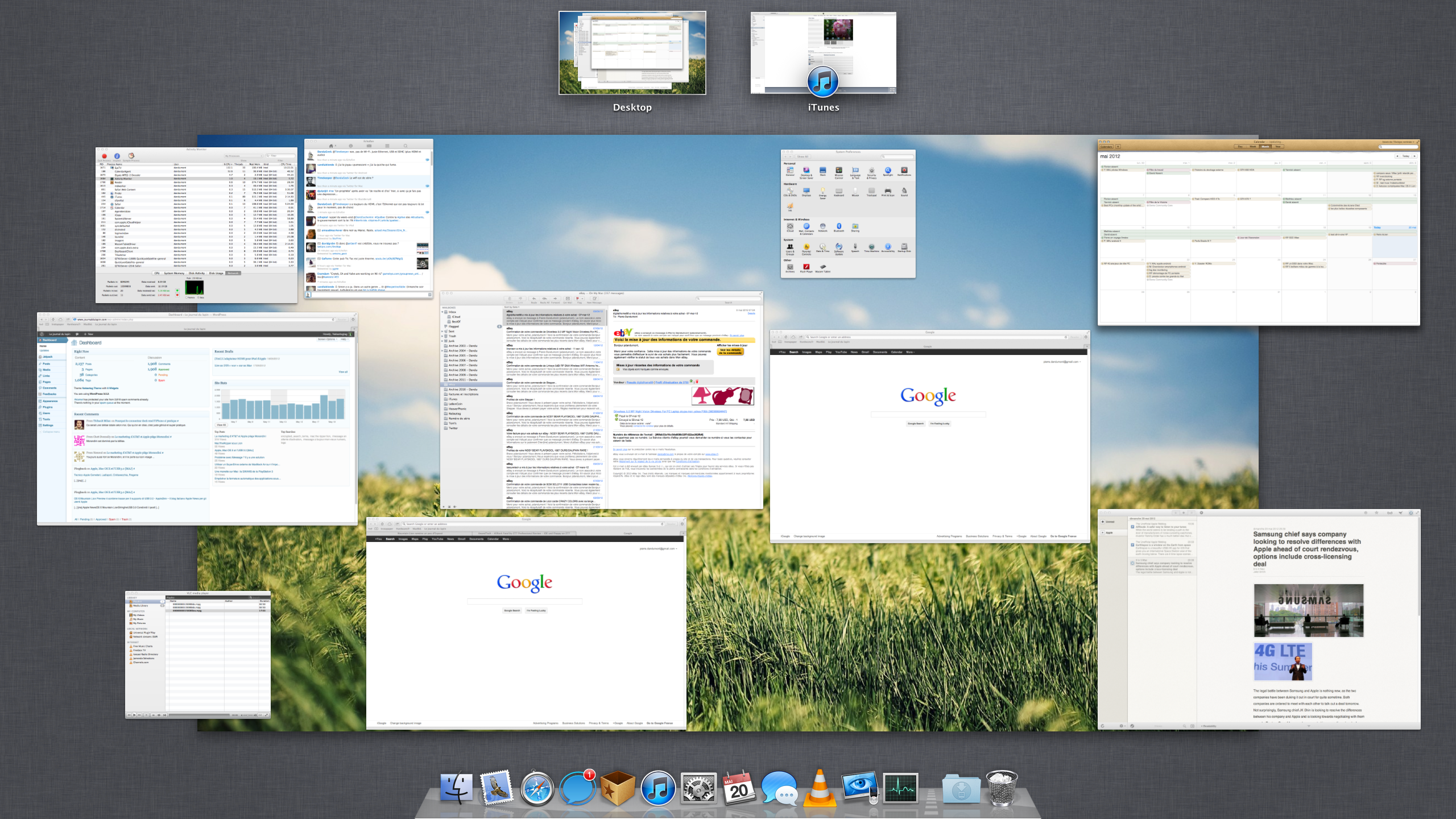This screenshot has width=1456, height=819.
Task: Click Show All in System Preferences
Action: 802,156
